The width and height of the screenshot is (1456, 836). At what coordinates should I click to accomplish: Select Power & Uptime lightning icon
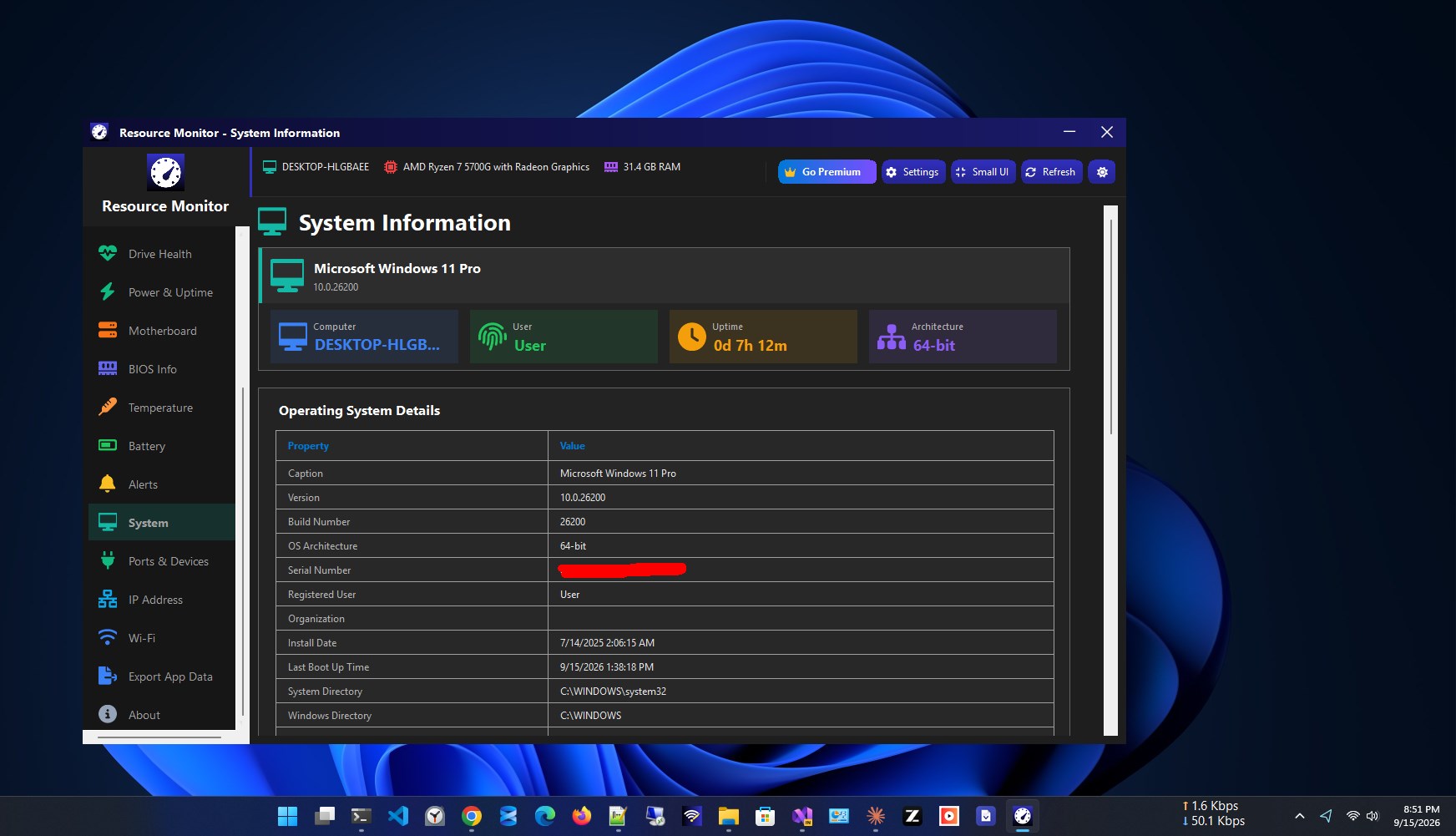108,291
